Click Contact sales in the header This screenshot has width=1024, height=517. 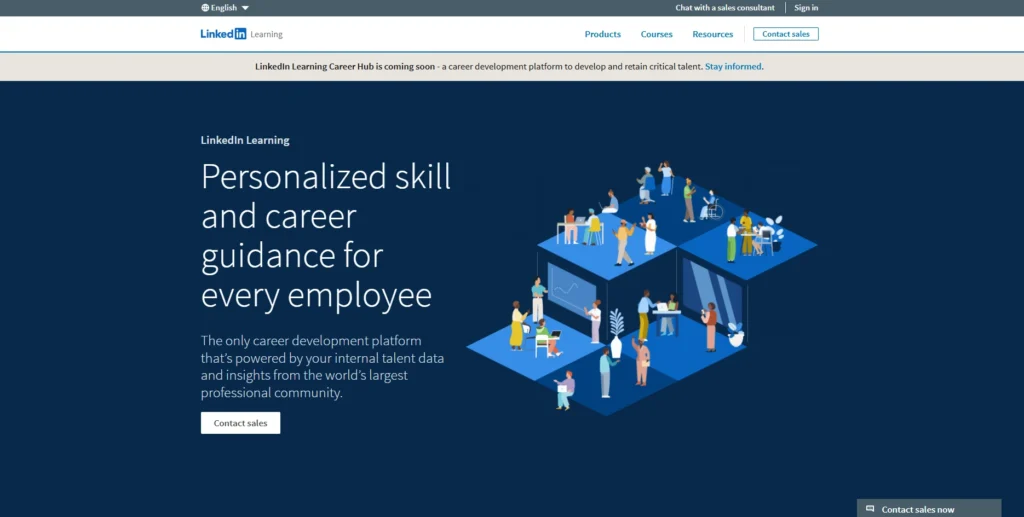(x=786, y=34)
